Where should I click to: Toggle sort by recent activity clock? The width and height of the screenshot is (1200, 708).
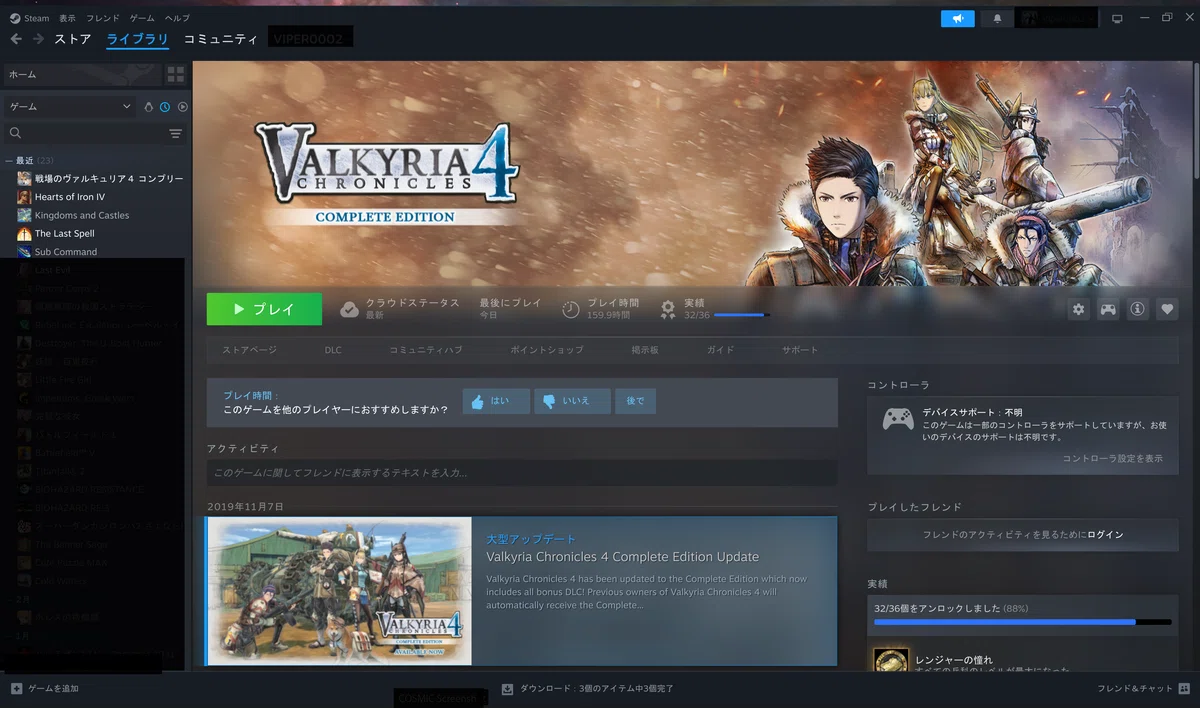coord(165,106)
